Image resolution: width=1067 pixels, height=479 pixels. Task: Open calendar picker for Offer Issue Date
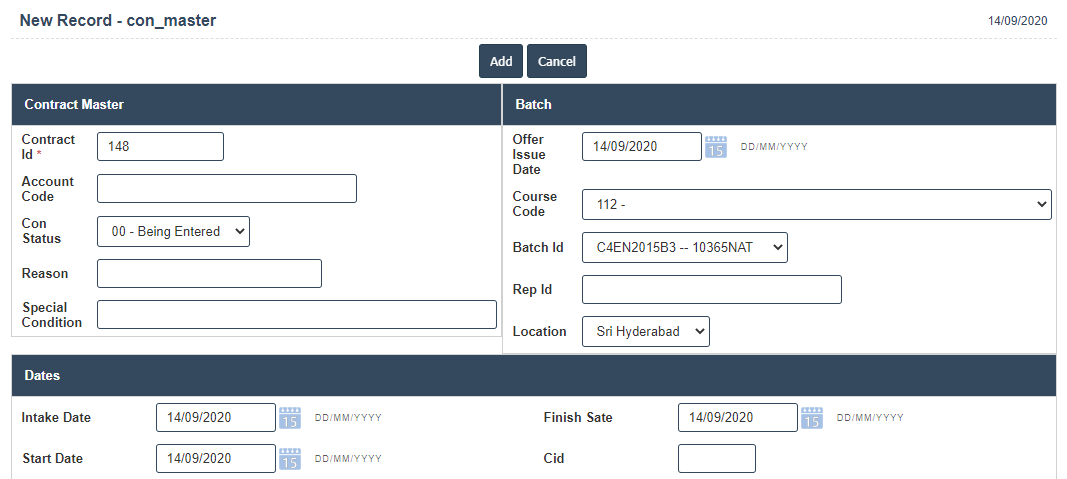[x=716, y=147]
